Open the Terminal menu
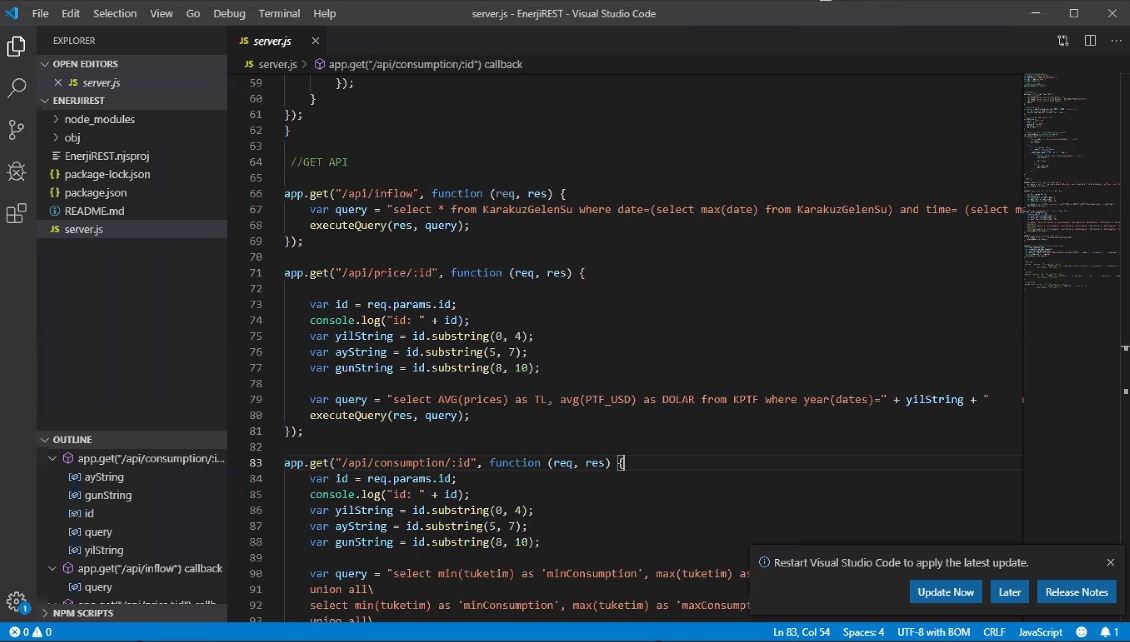Image resolution: width=1130 pixels, height=642 pixels. pyautogui.click(x=279, y=13)
